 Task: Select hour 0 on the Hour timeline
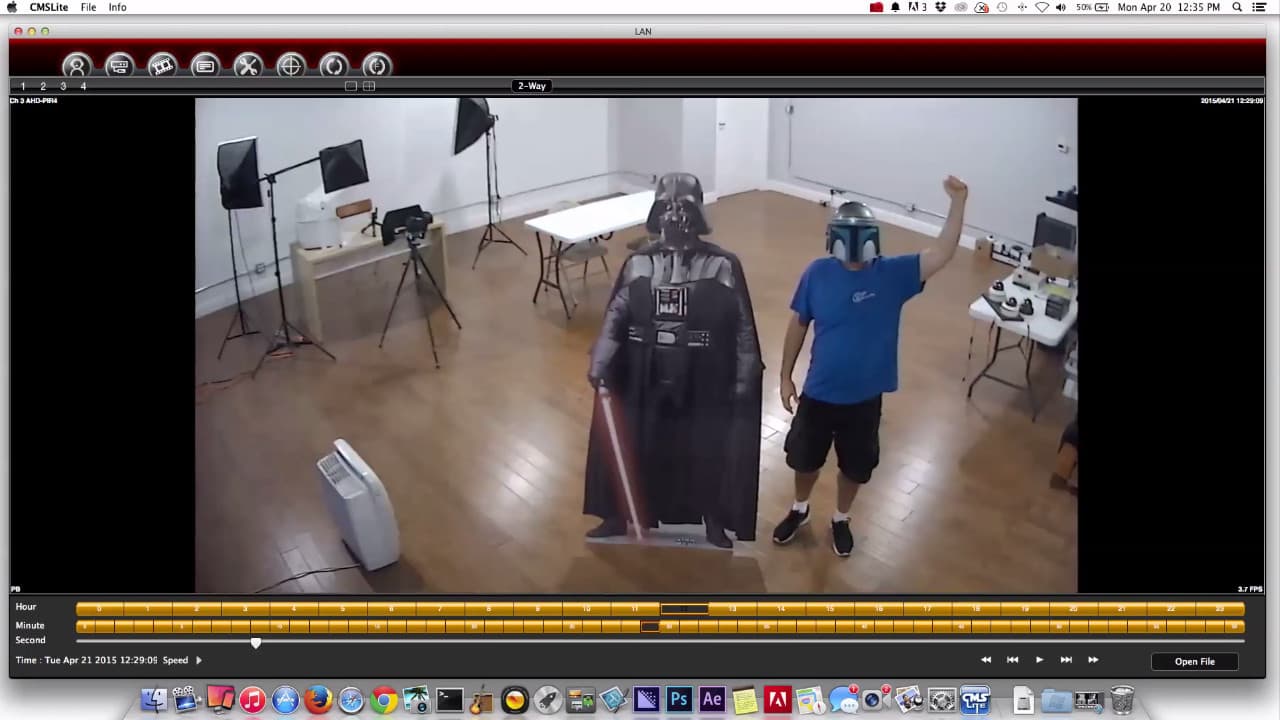tap(100, 608)
